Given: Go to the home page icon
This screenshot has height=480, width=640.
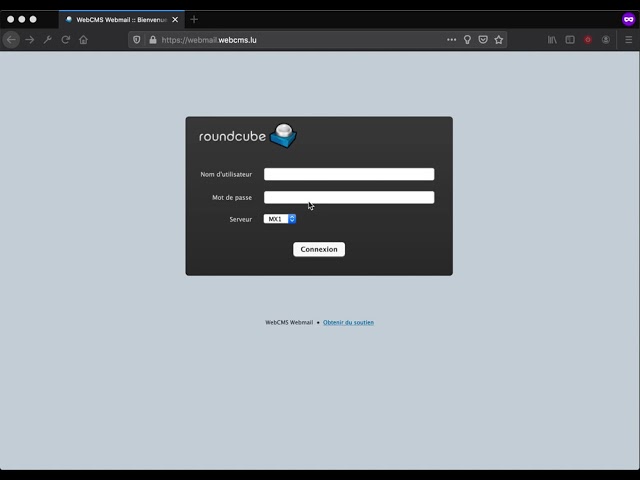Looking at the screenshot, I should click(x=83, y=40).
